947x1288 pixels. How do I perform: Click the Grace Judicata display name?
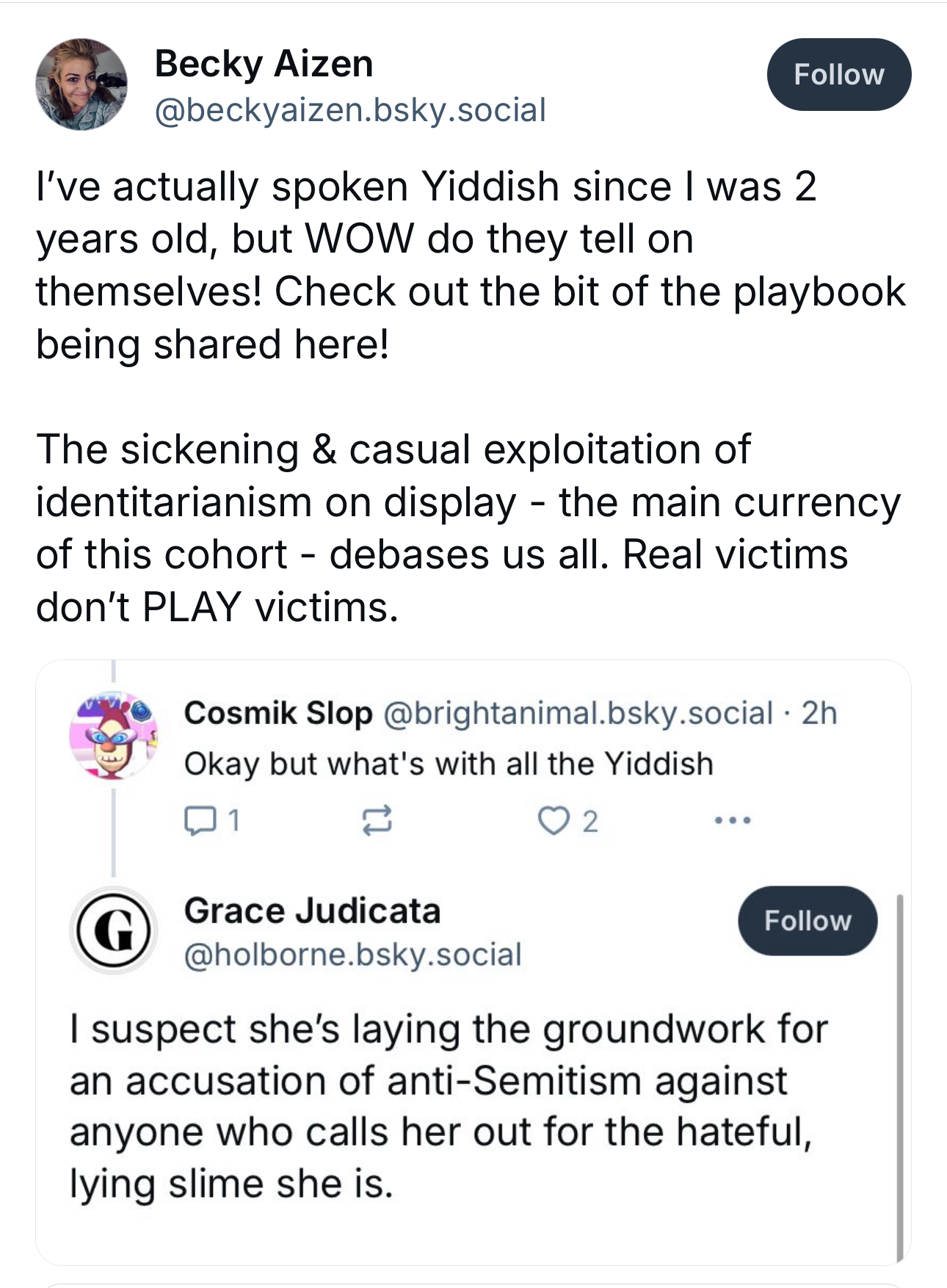[312, 911]
